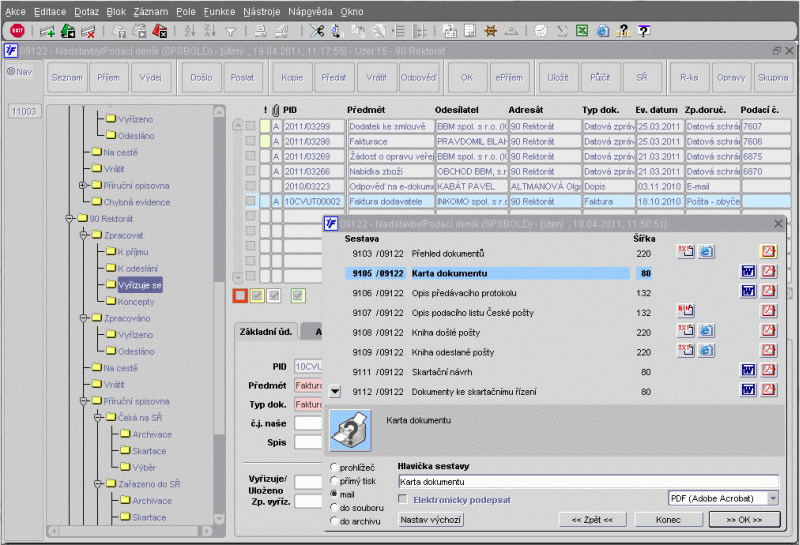Image resolution: width=800 pixels, height=545 pixels.
Task: Open the Akce menu
Action: pyautogui.click(x=15, y=11)
